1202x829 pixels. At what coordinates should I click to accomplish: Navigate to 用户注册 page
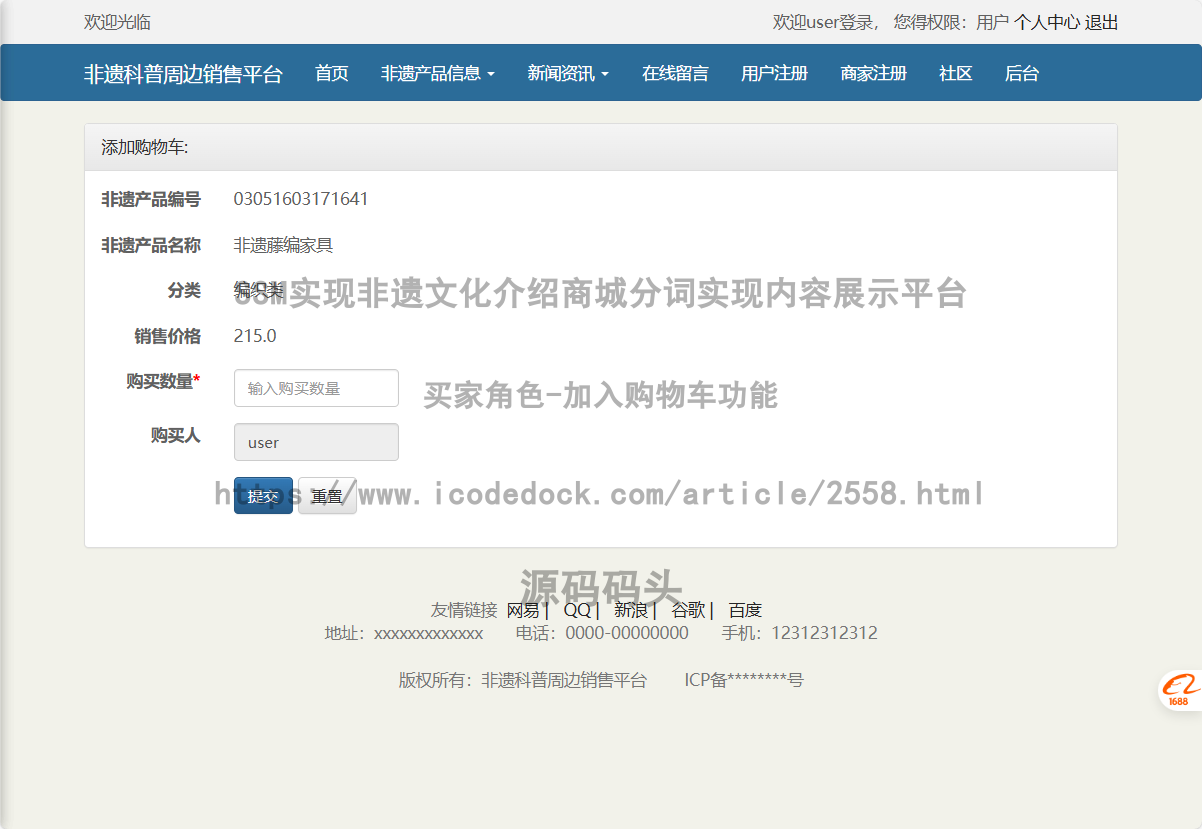[x=774, y=73]
